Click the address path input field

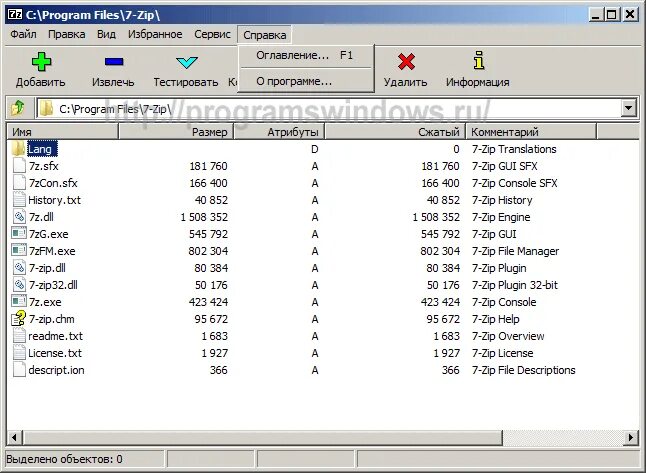tap(328, 109)
